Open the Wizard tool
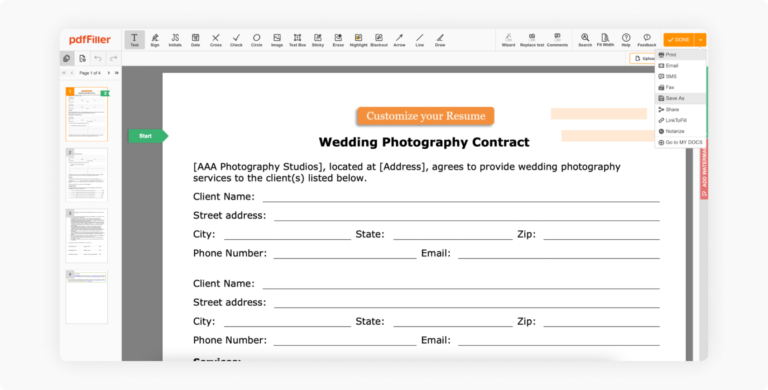 click(508, 40)
